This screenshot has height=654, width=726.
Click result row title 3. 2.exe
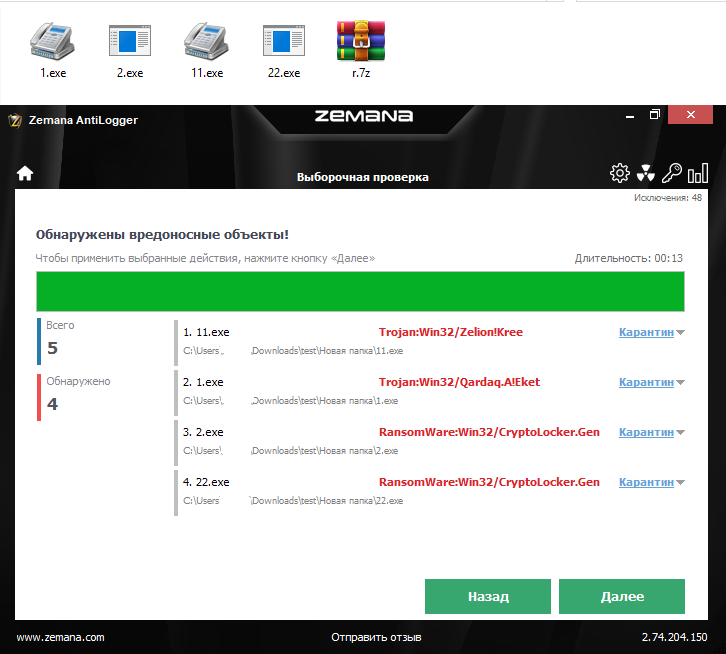tap(203, 432)
